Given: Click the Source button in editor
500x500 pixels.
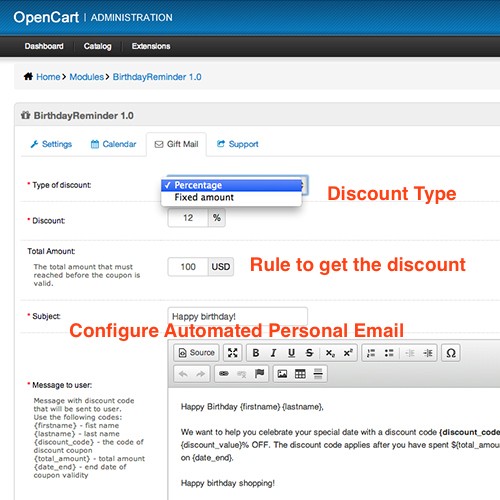Looking at the screenshot, I should (196, 353).
